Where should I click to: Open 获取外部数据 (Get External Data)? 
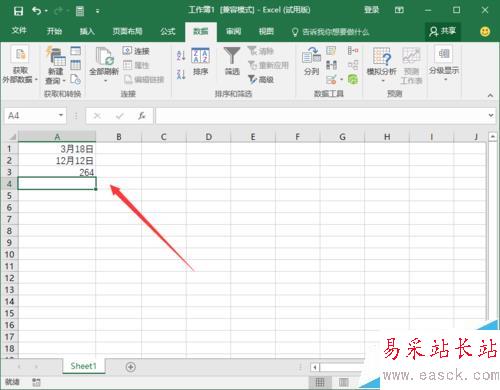[20, 65]
